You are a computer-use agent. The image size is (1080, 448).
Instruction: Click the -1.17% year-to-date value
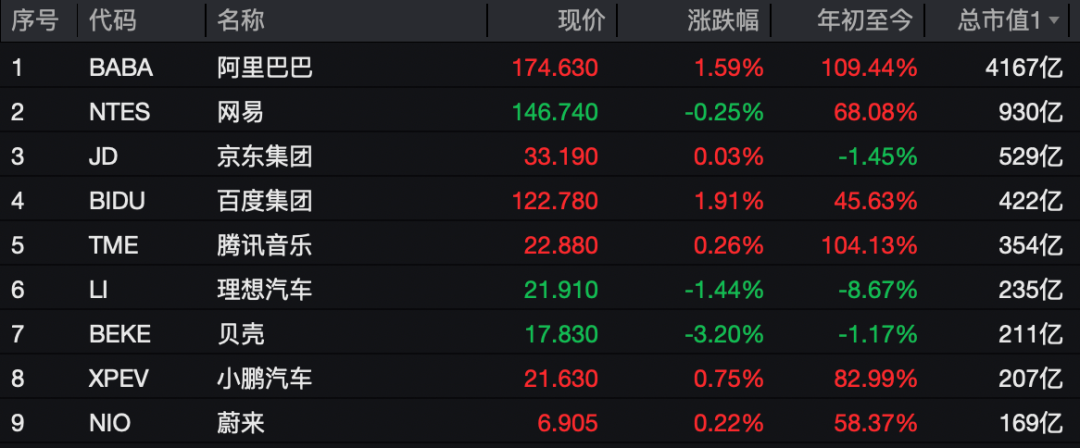point(878,334)
